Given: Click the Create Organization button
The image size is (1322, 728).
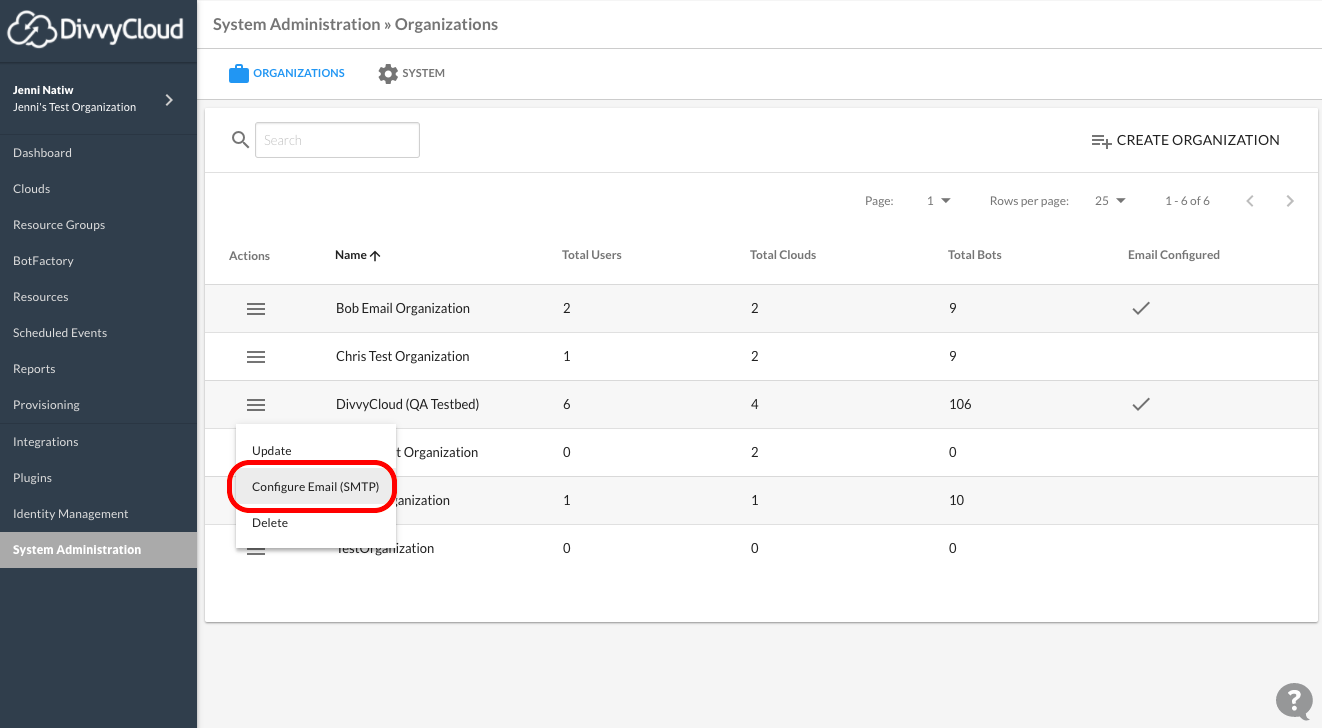Looking at the screenshot, I should 1185,141.
